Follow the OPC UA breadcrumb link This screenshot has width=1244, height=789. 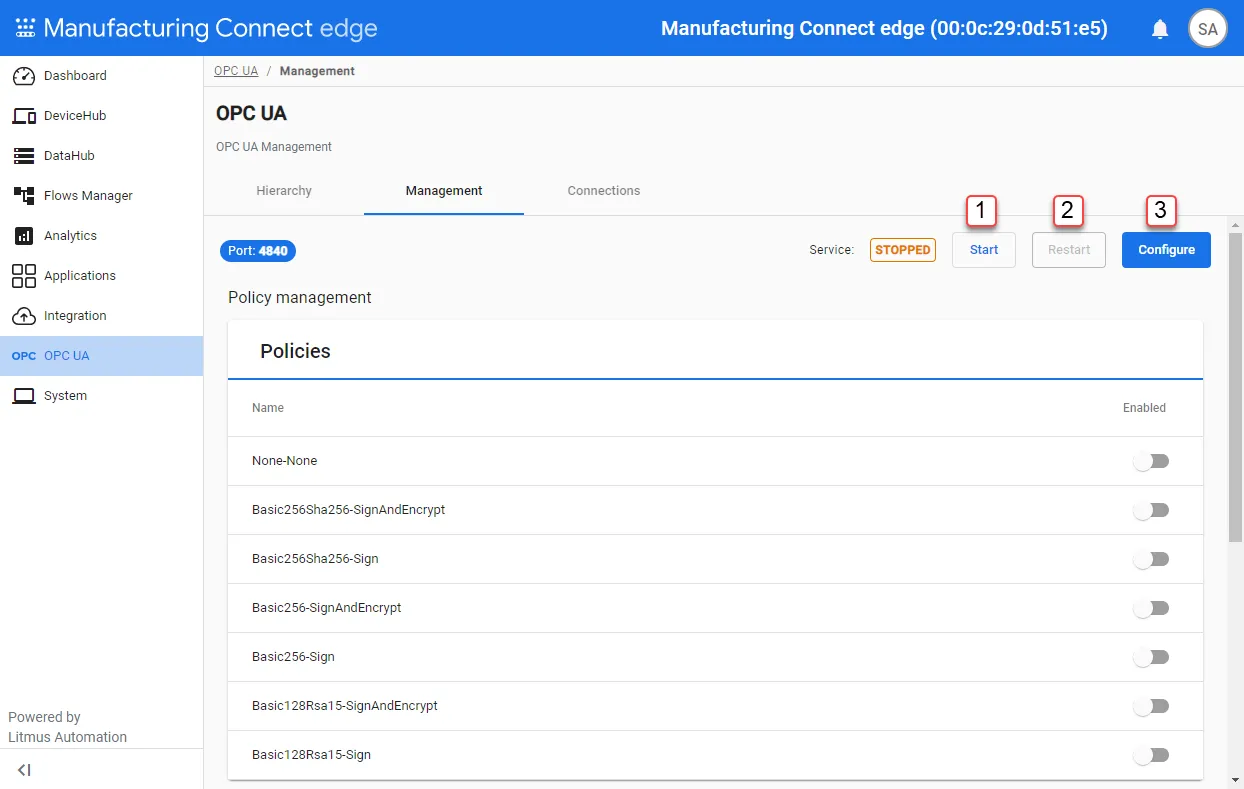tap(236, 71)
